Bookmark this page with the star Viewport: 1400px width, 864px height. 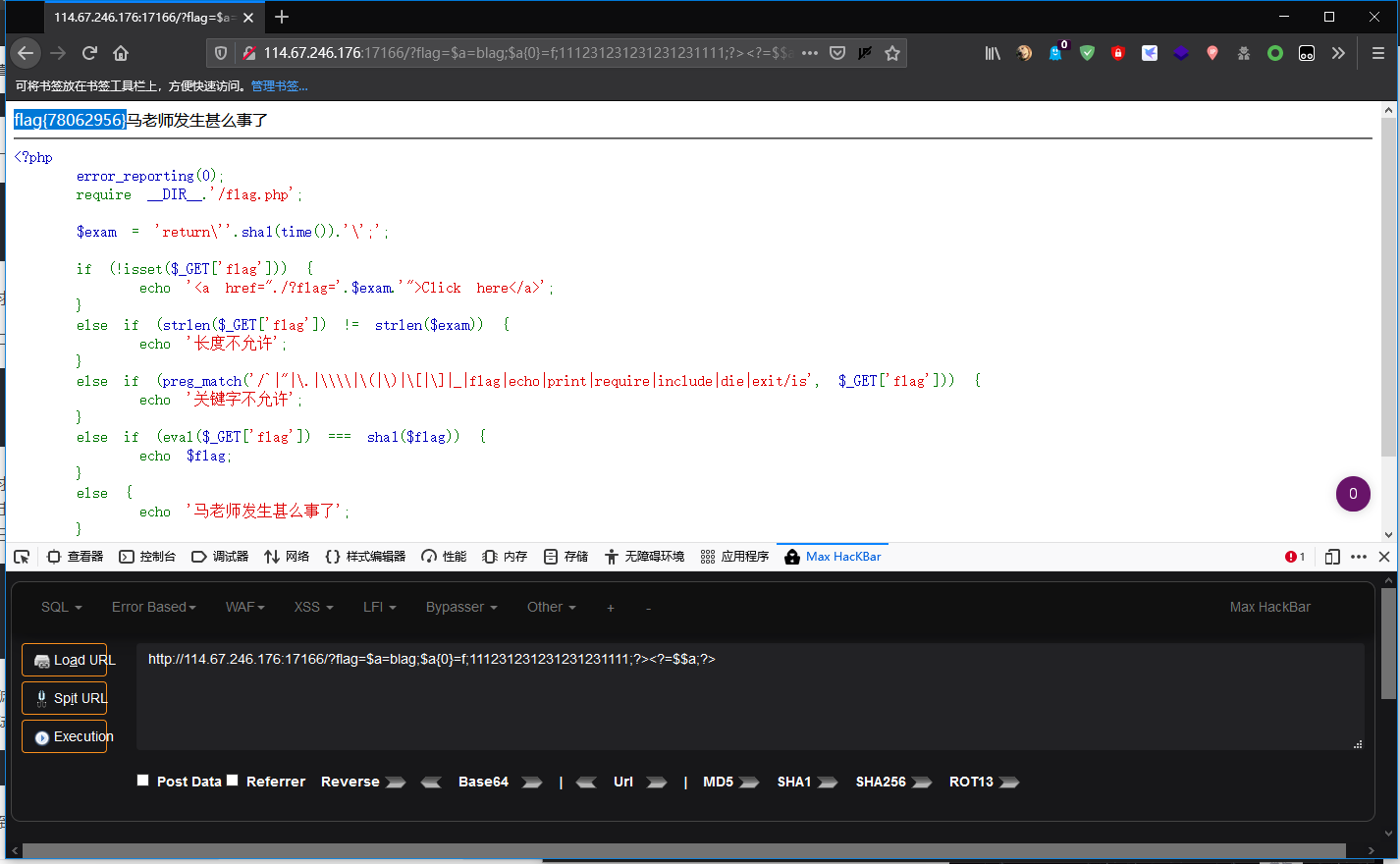tap(892, 53)
